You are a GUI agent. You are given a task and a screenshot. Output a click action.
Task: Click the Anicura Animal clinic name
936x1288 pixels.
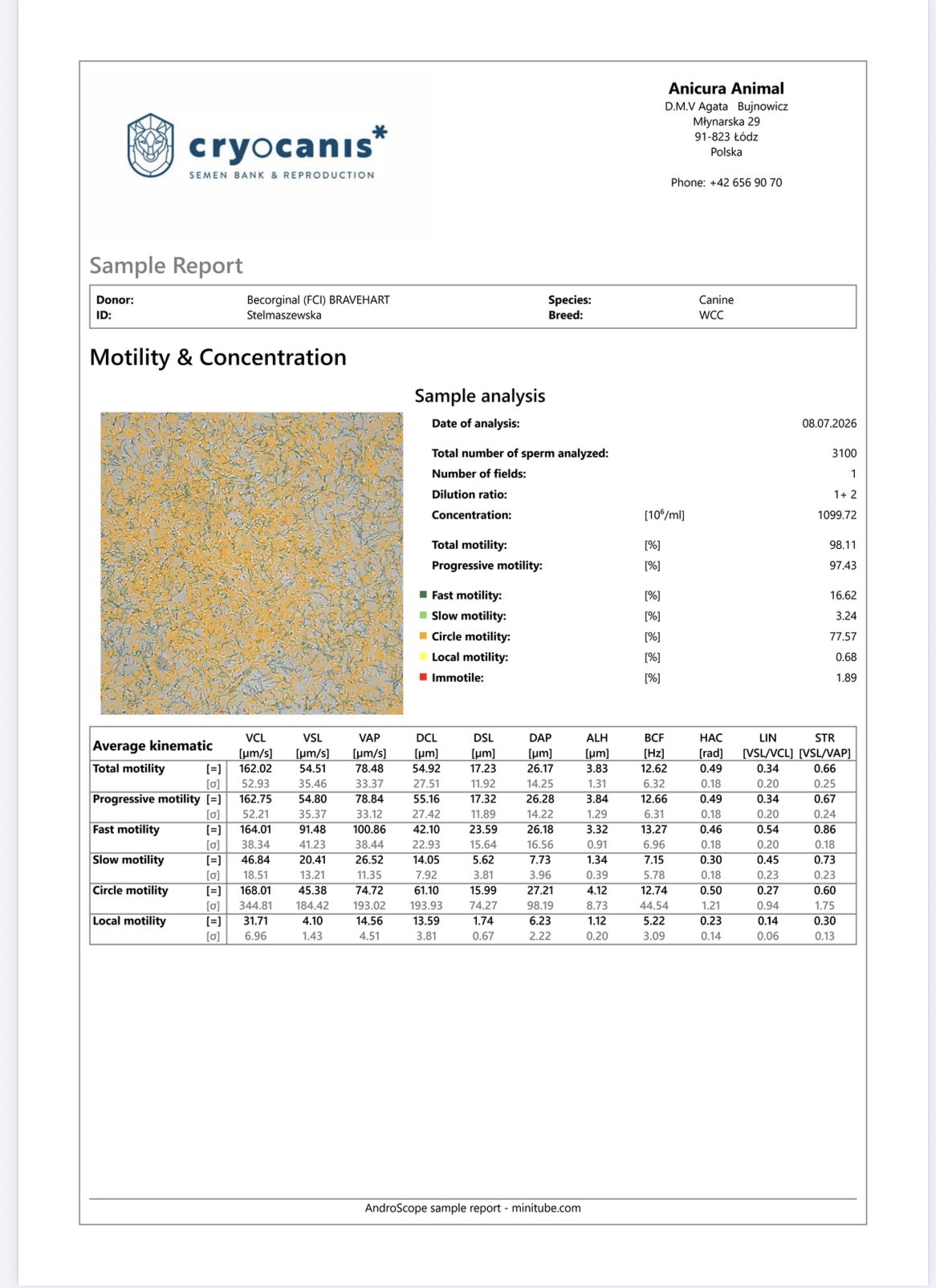tap(726, 88)
